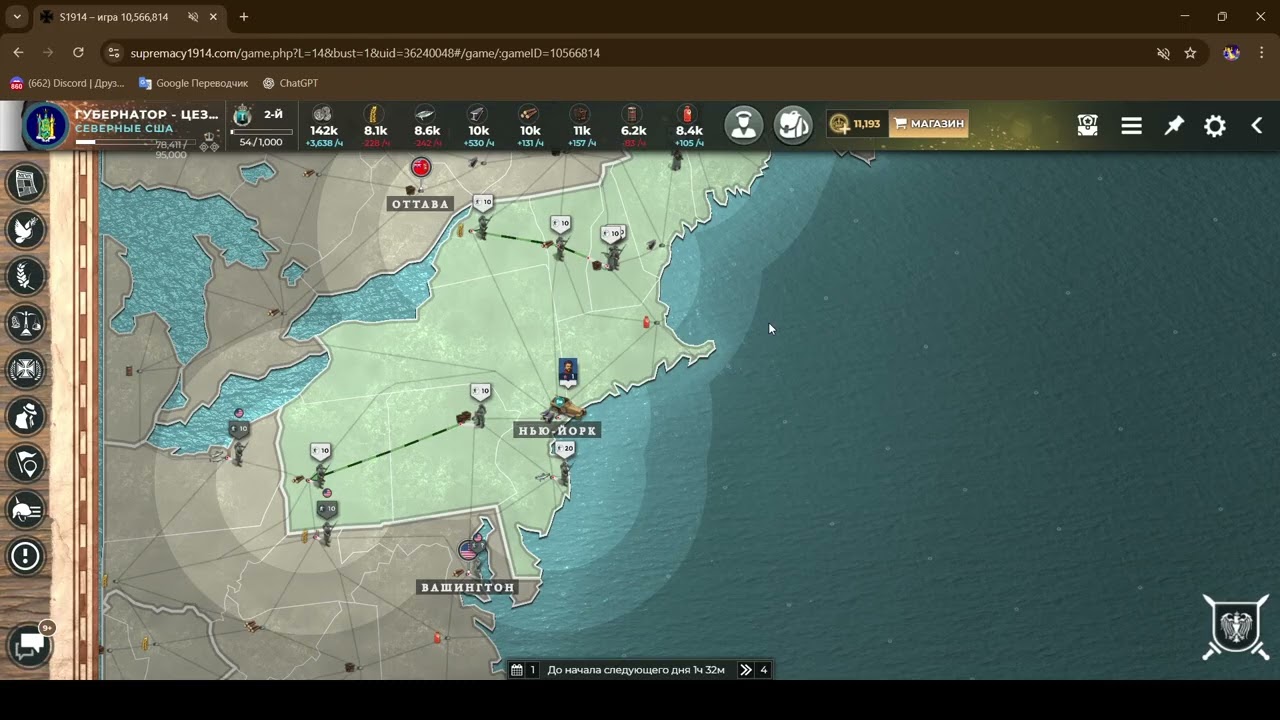Reload the page in the browser
This screenshot has height=720, width=1280.
[78, 53]
